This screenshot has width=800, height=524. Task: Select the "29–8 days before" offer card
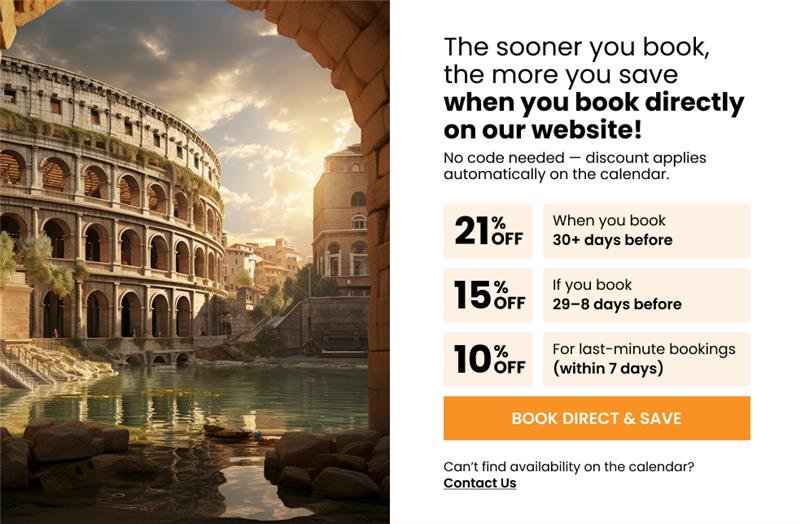[x=646, y=295]
